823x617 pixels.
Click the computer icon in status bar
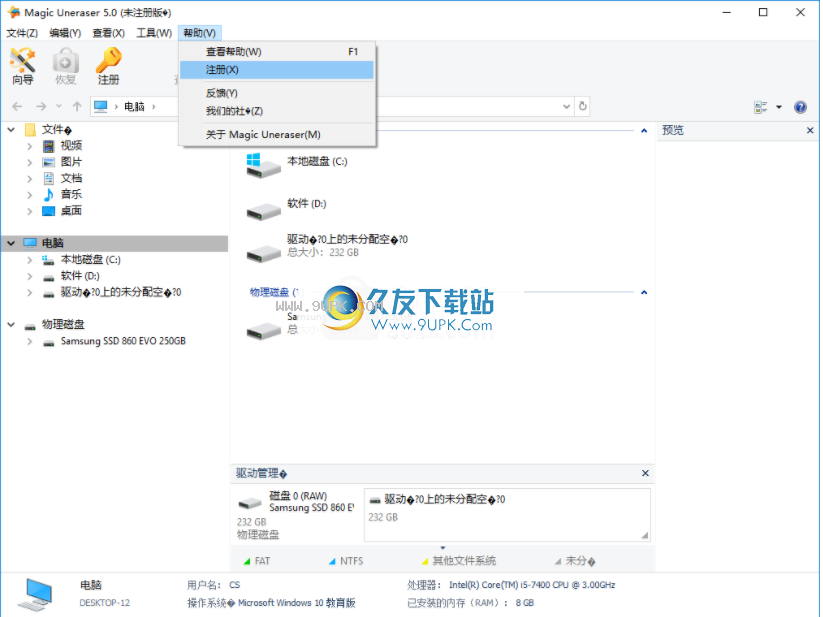tap(36, 594)
